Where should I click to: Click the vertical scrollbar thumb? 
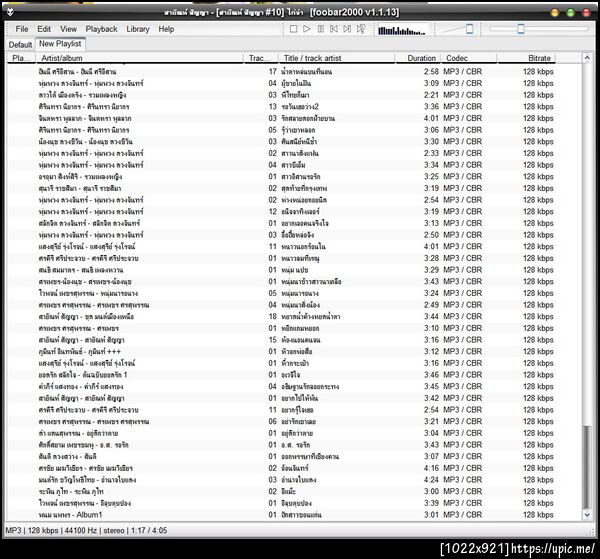point(587,467)
